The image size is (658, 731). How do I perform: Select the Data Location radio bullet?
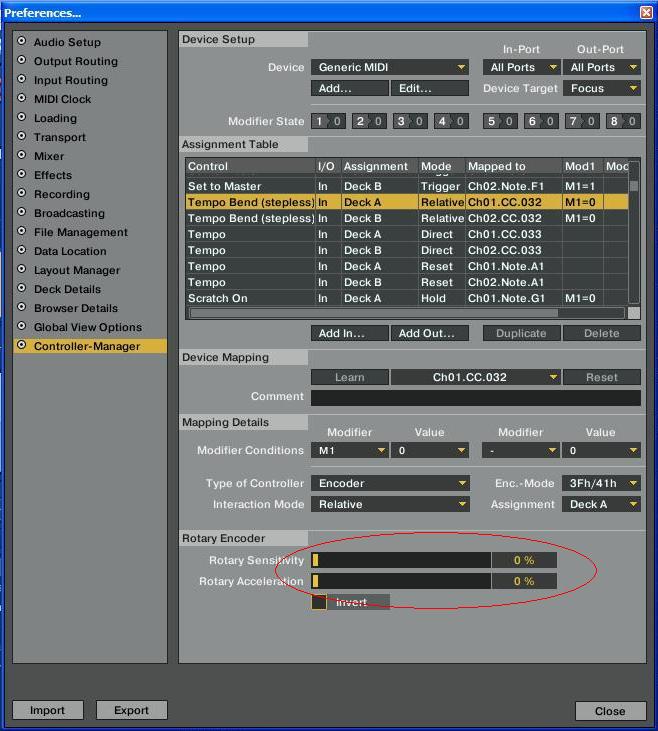21,250
